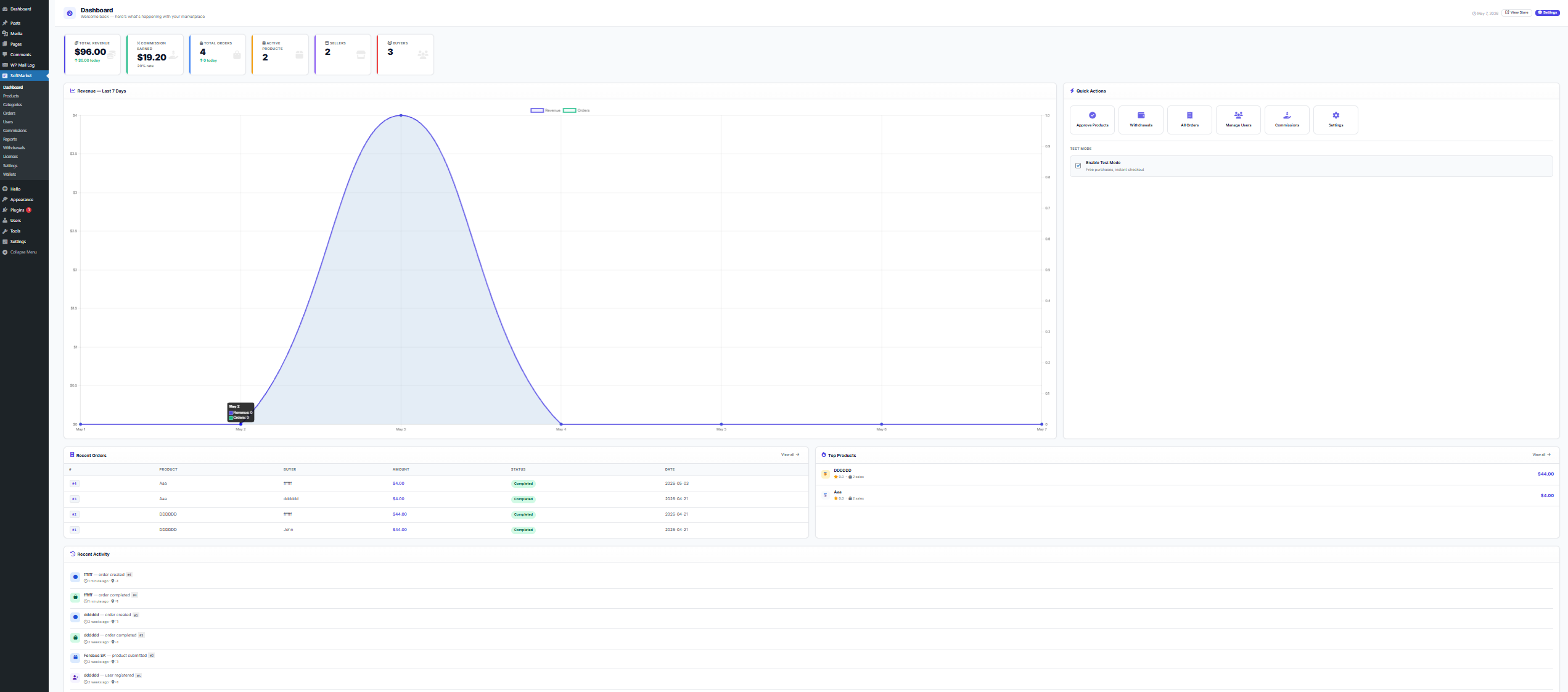Click the WP Mail Log envelope icon

click(x=5, y=65)
